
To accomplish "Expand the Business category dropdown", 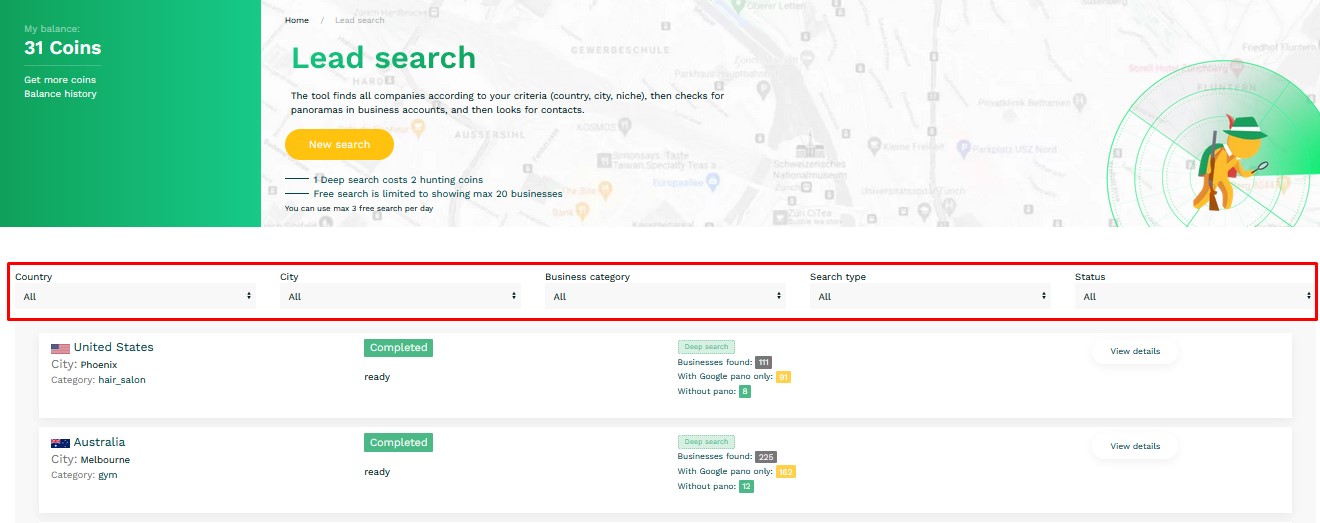I will [x=666, y=296].
